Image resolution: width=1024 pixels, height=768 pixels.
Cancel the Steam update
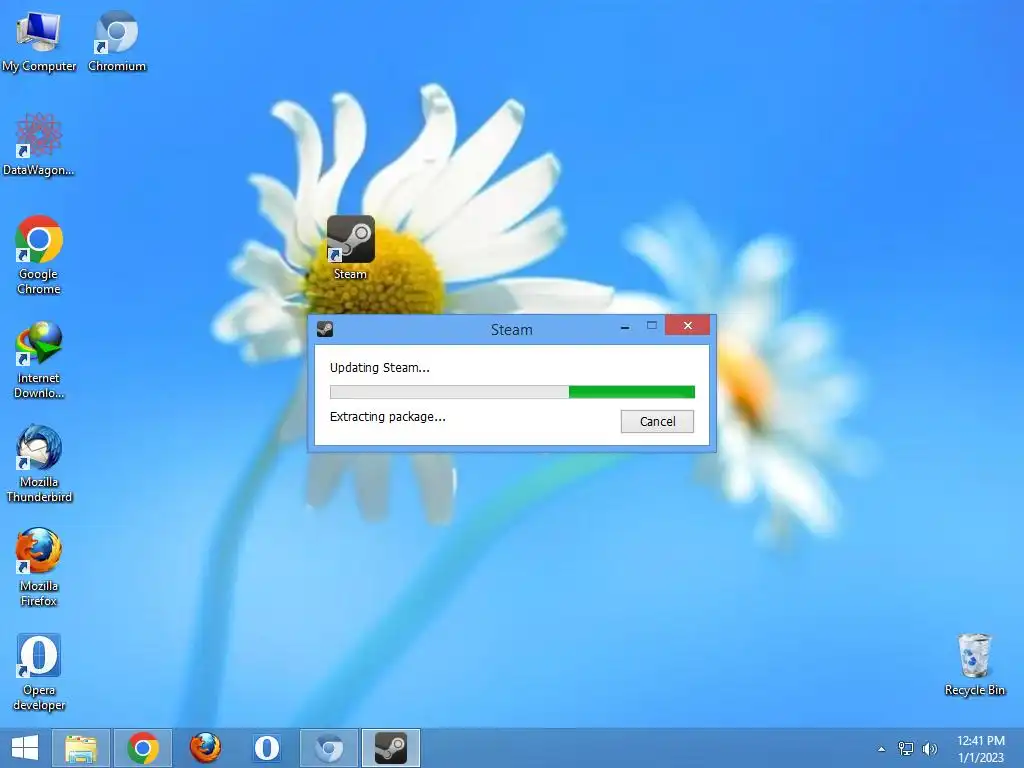pos(657,421)
